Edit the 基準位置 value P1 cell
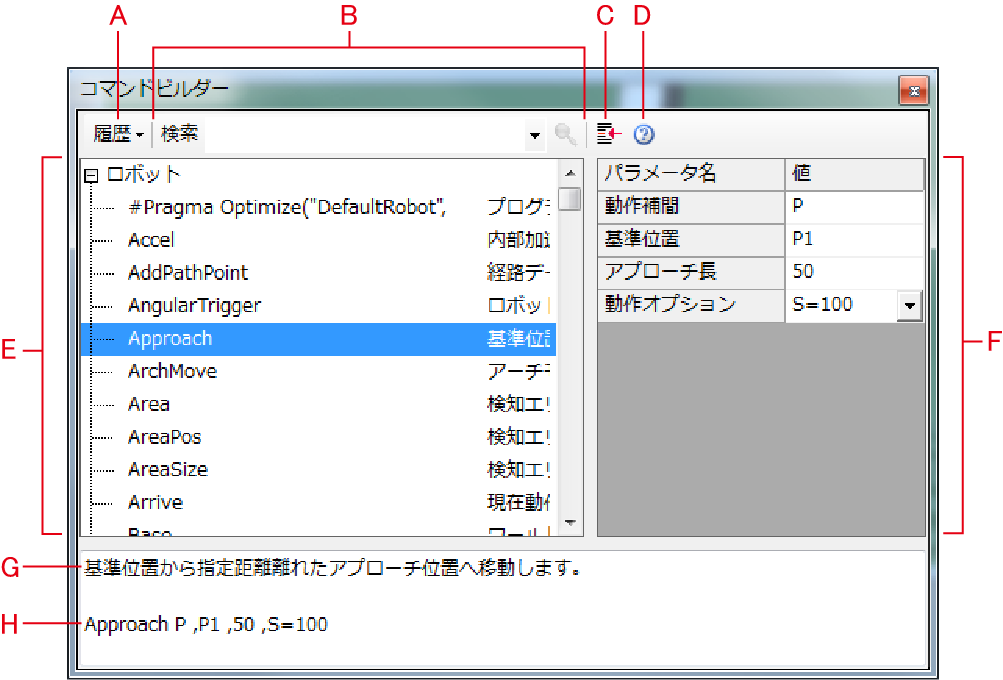 point(854,240)
